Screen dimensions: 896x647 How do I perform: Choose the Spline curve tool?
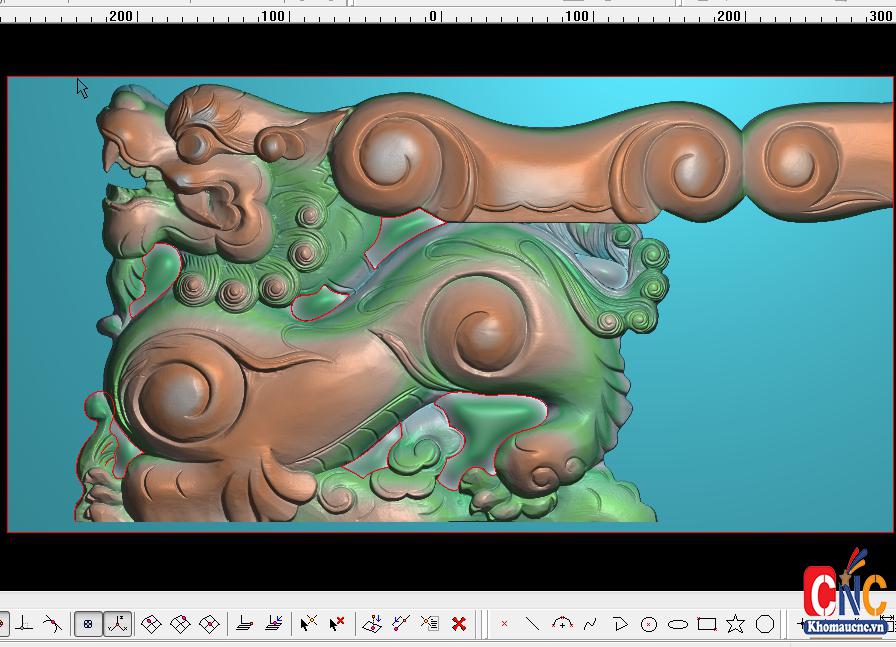pyautogui.click(x=590, y=624)
